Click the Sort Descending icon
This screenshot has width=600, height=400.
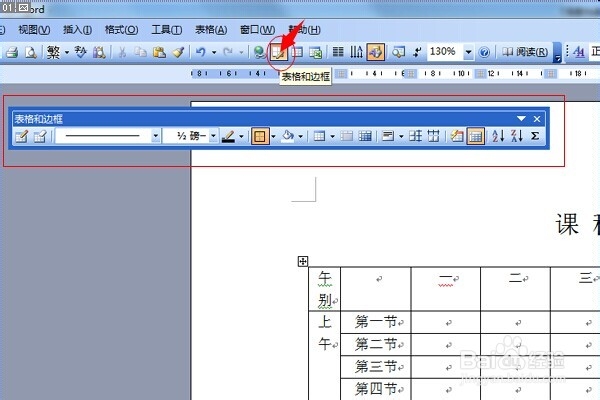point(517,136)
